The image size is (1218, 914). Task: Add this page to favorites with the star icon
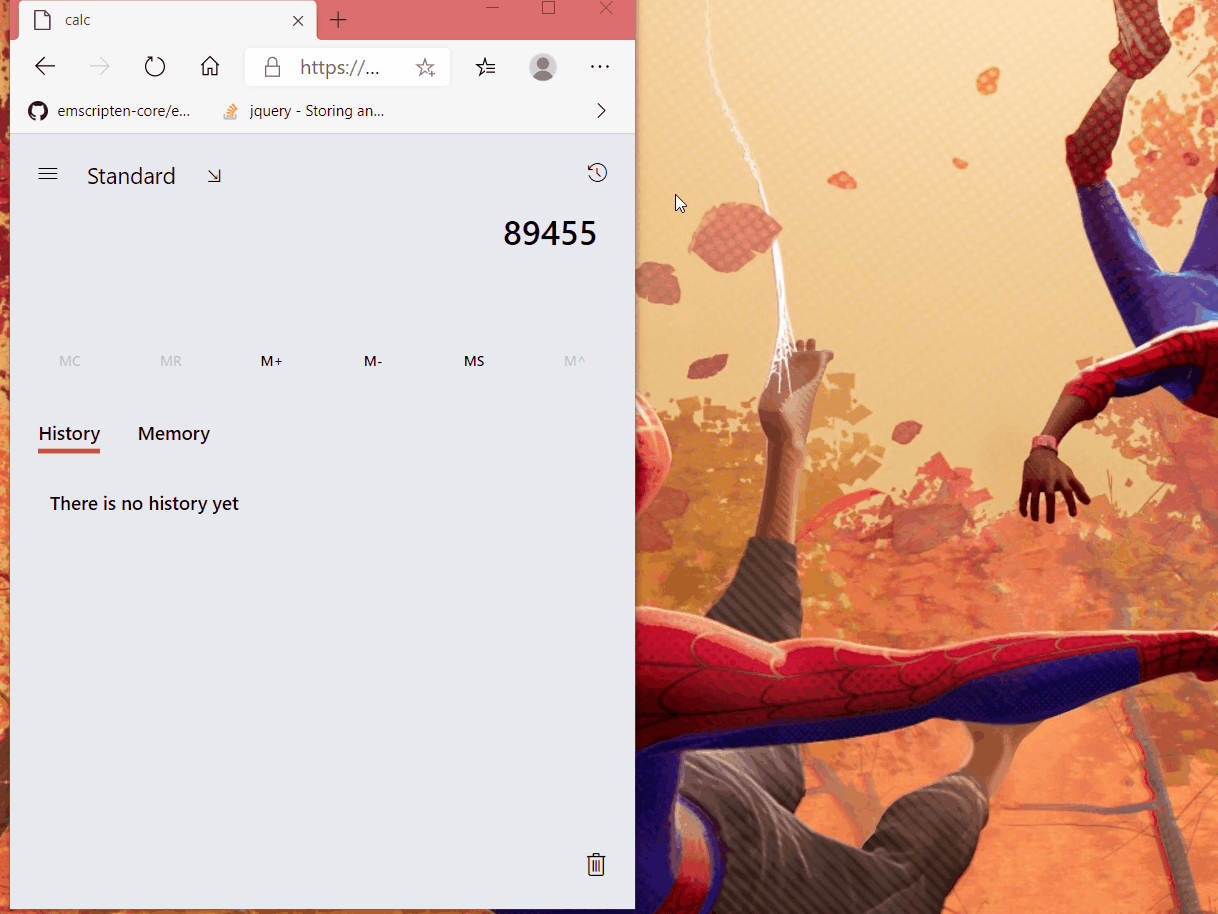(425, 67)
